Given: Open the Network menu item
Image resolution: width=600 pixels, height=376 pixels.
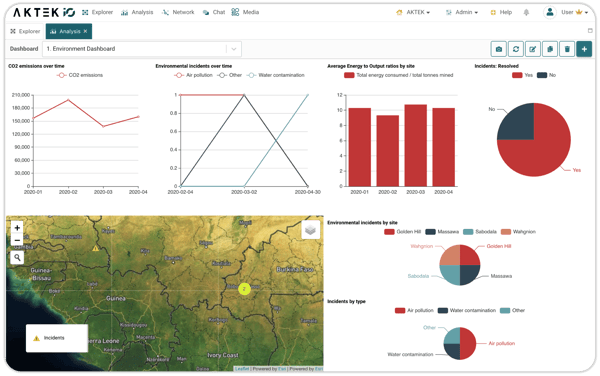Looking at the screenshot, I should [x=178, y=12].
